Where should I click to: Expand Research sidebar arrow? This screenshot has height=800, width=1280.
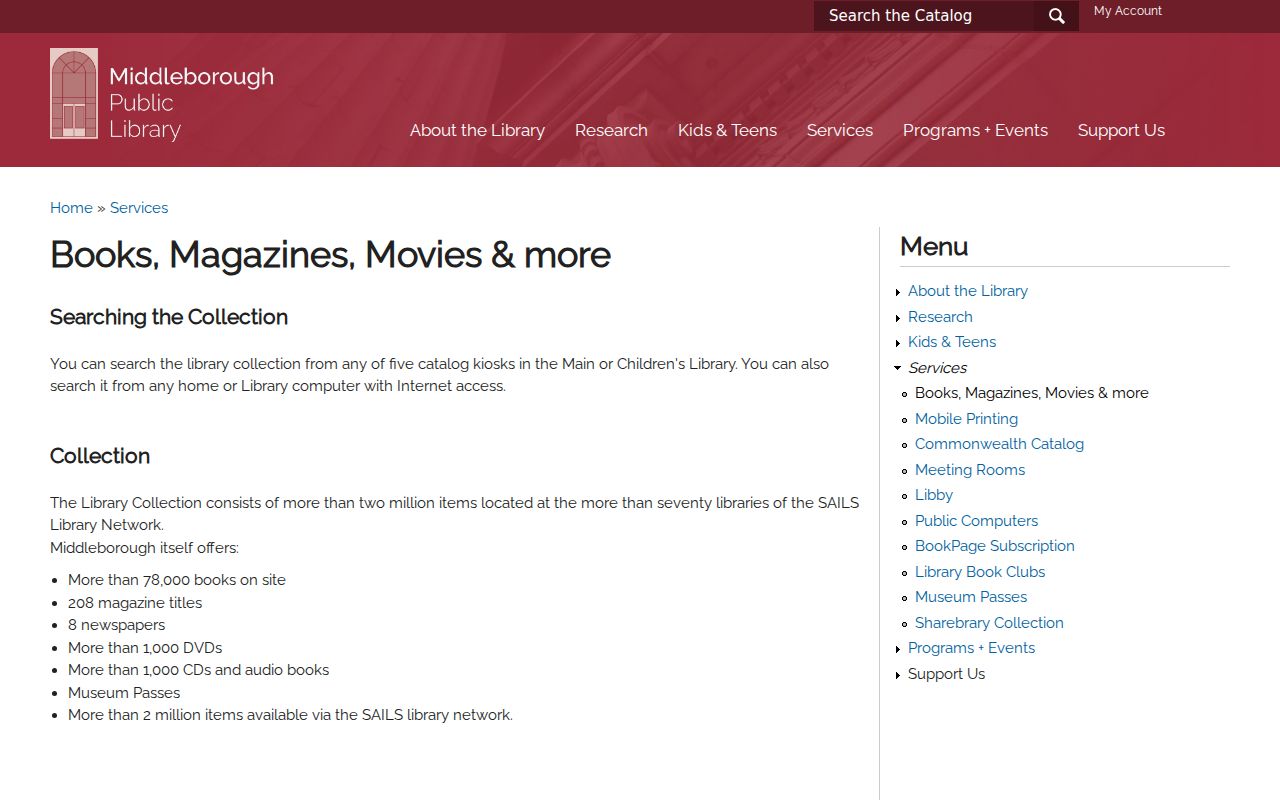898,318
